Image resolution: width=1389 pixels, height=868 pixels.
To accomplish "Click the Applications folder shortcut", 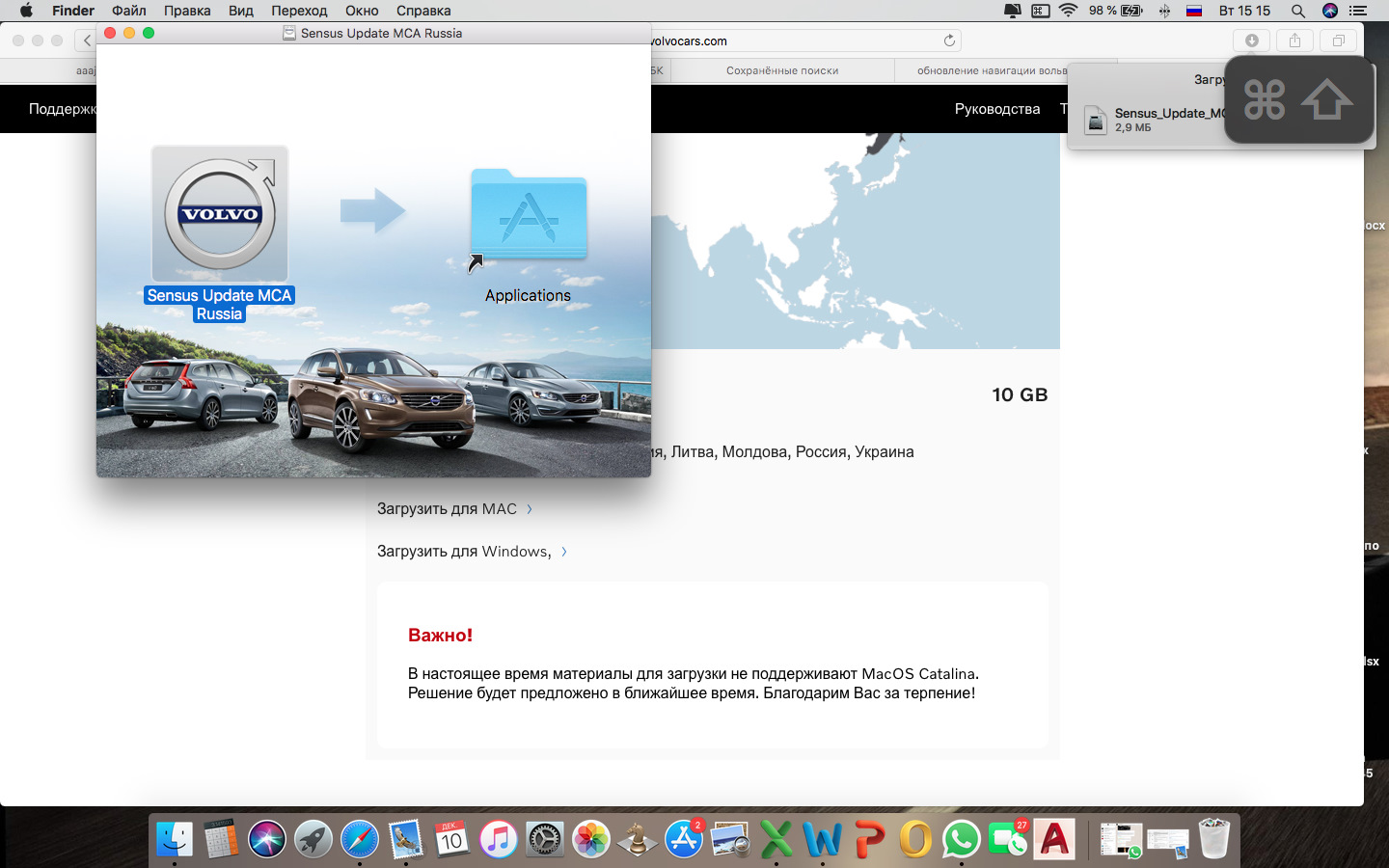I will [529, 216].
